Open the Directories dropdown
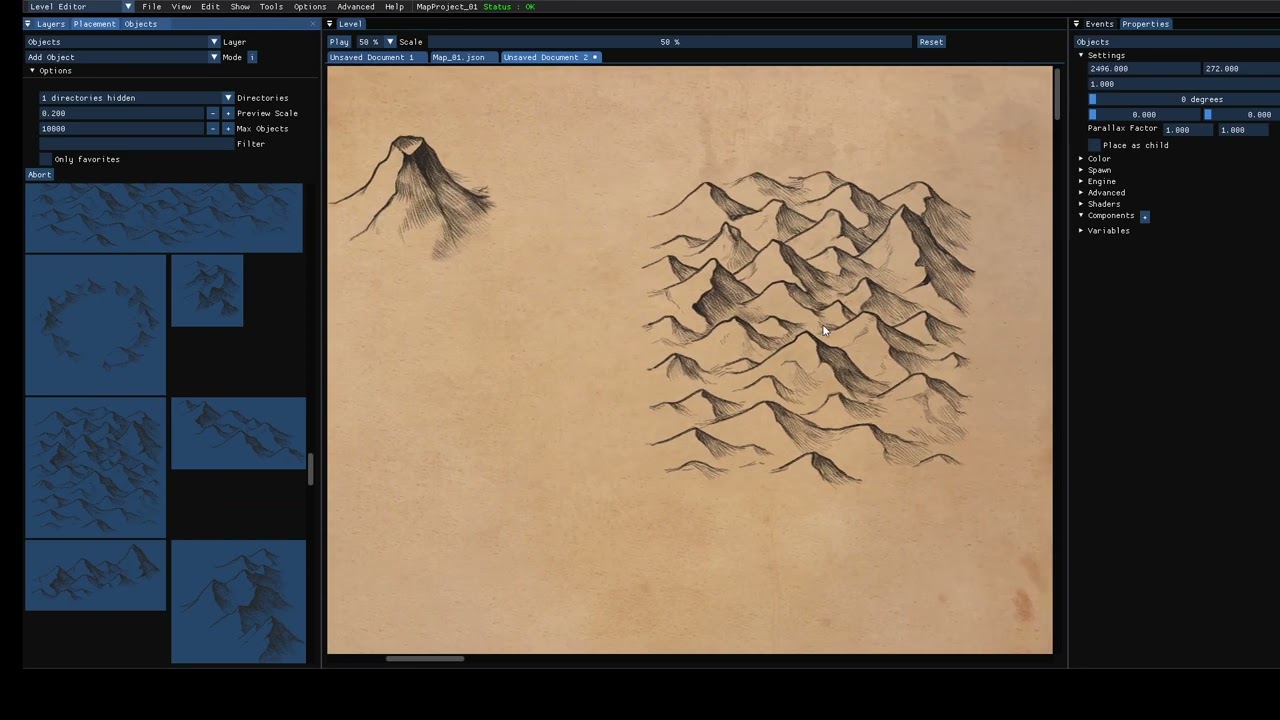Image resolution: width=1280 pixels, height=720 pixels. pos(136,98)
